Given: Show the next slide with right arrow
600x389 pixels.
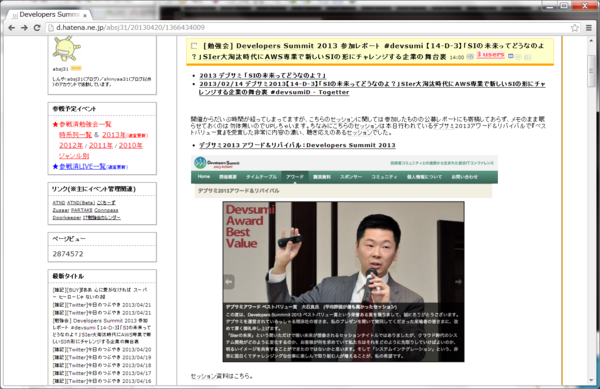Looking at the screenshot, I should click(458, 282).
